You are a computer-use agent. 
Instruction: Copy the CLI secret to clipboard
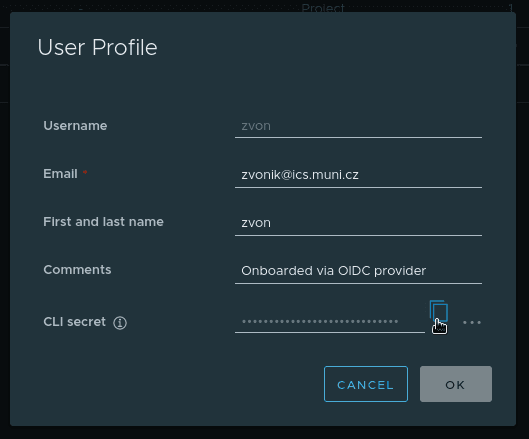[x=439, y=311]
